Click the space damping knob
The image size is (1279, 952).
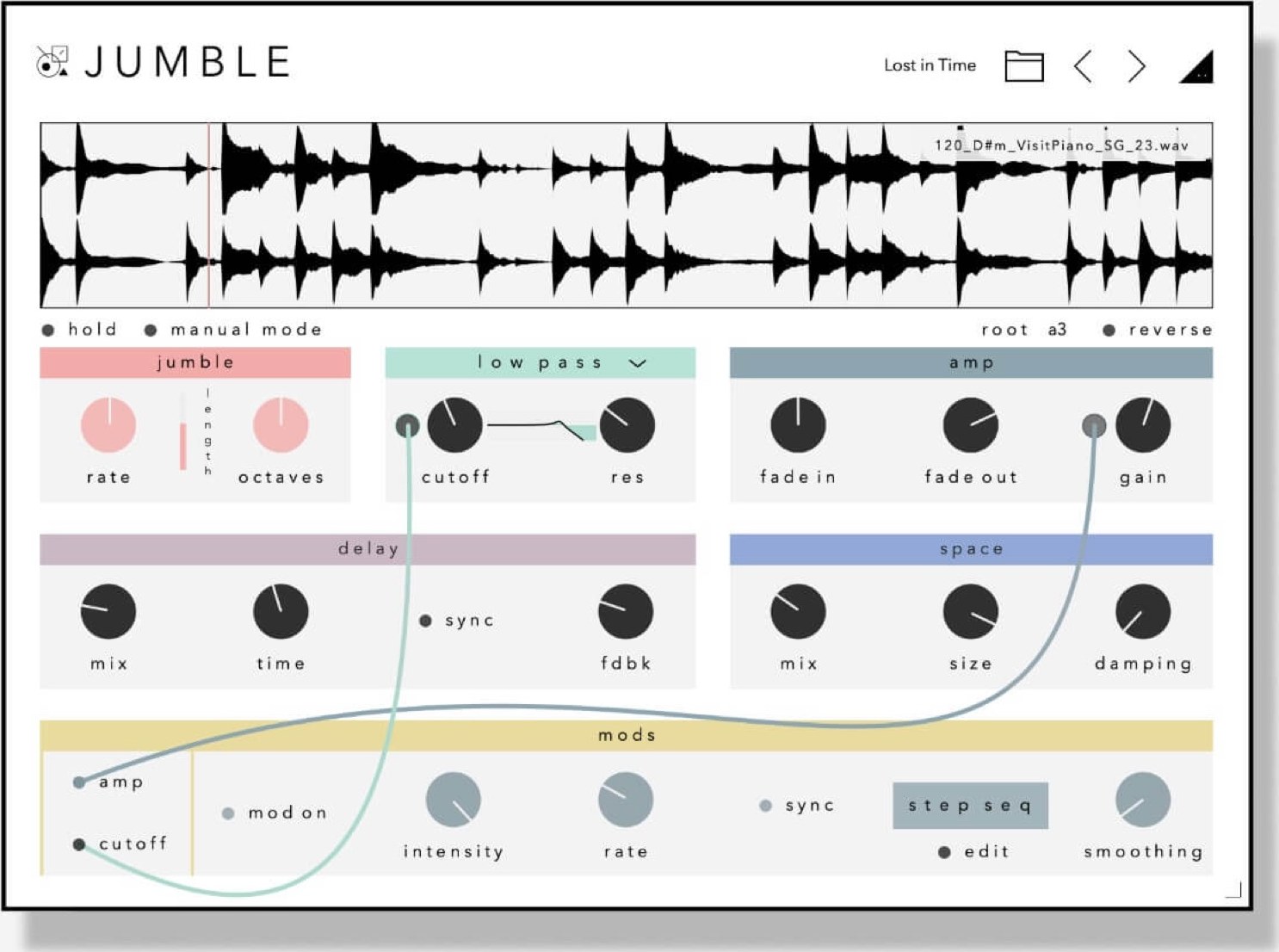[x=1143, y=612]
